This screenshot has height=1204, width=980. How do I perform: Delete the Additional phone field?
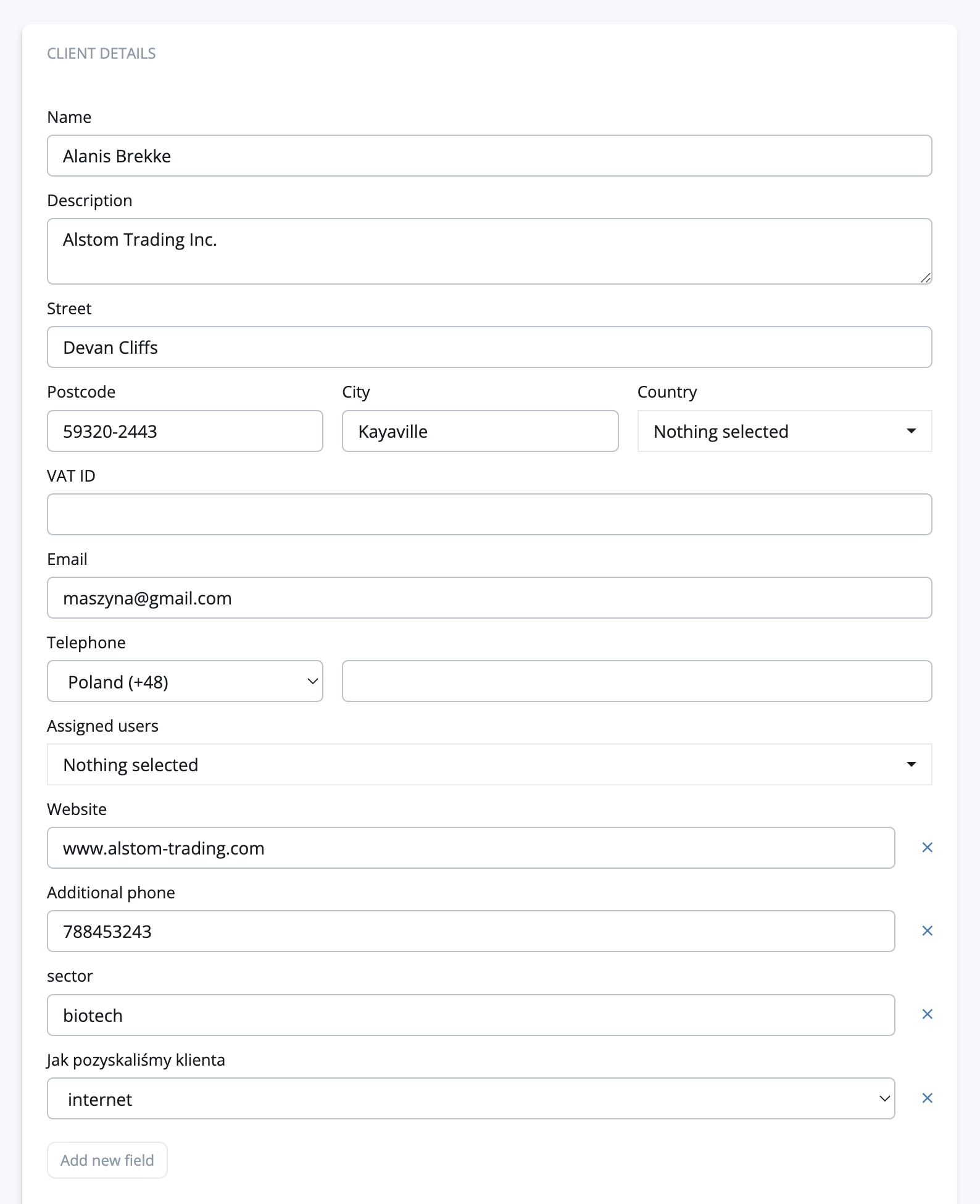[x=927, y=931]
